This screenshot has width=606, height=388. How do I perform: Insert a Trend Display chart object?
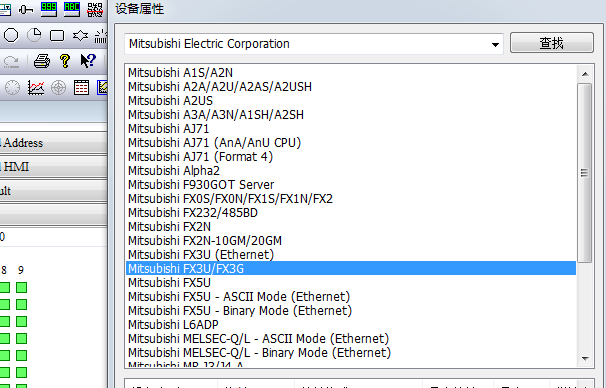pos(36,88)
